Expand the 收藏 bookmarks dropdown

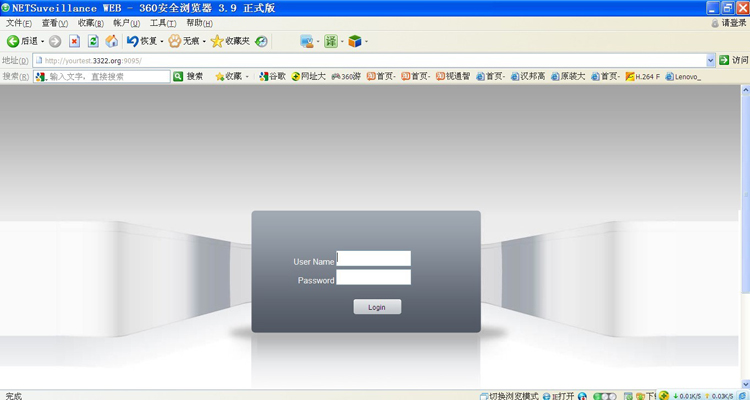[x=246, y=76]
